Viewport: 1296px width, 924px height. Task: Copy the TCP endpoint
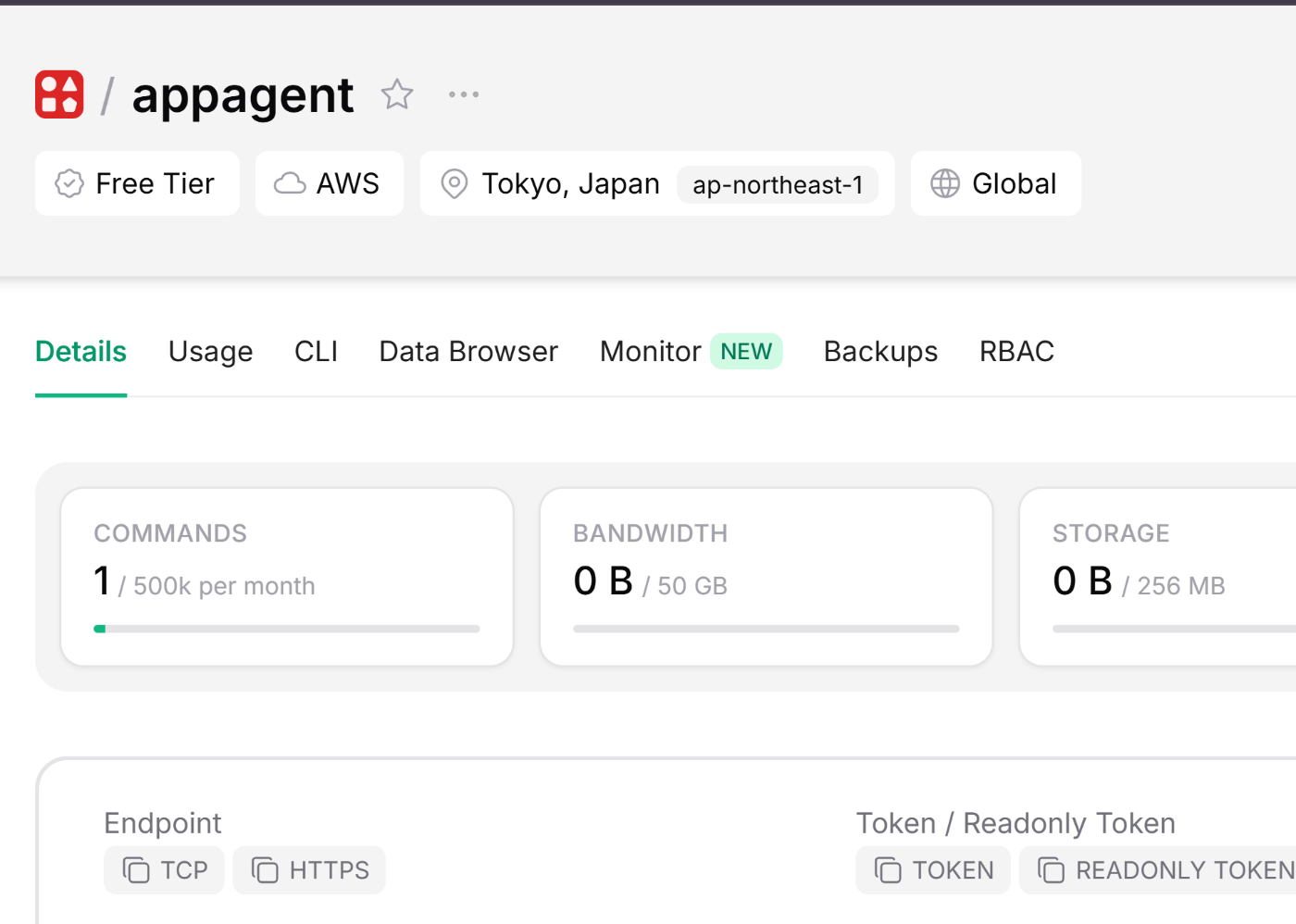[164, 870]
